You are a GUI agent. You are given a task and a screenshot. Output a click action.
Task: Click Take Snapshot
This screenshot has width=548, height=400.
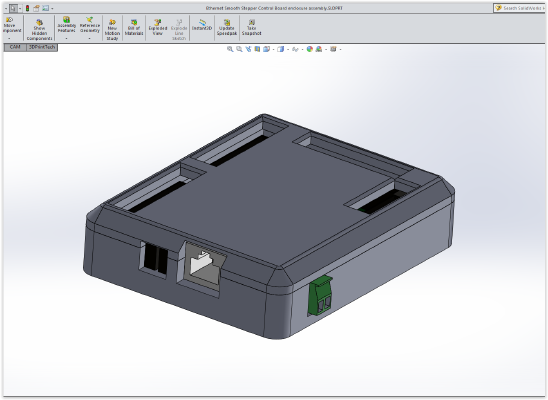click(x=252, y=28)
